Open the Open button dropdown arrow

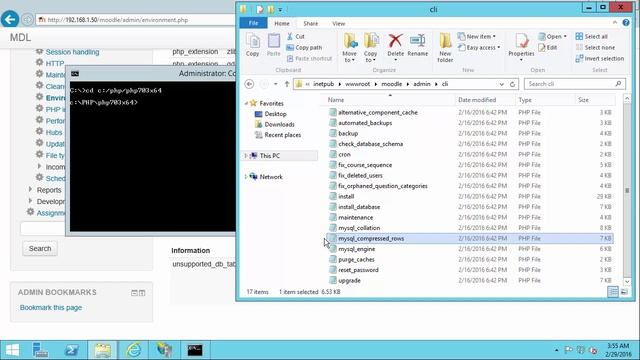coord(565,36)
